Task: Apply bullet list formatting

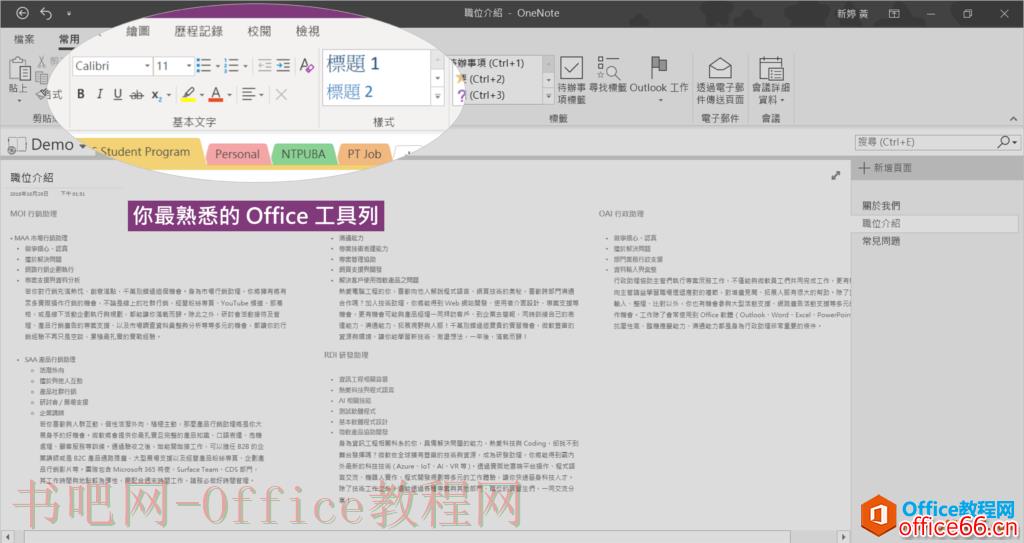Action: [204, 65]
